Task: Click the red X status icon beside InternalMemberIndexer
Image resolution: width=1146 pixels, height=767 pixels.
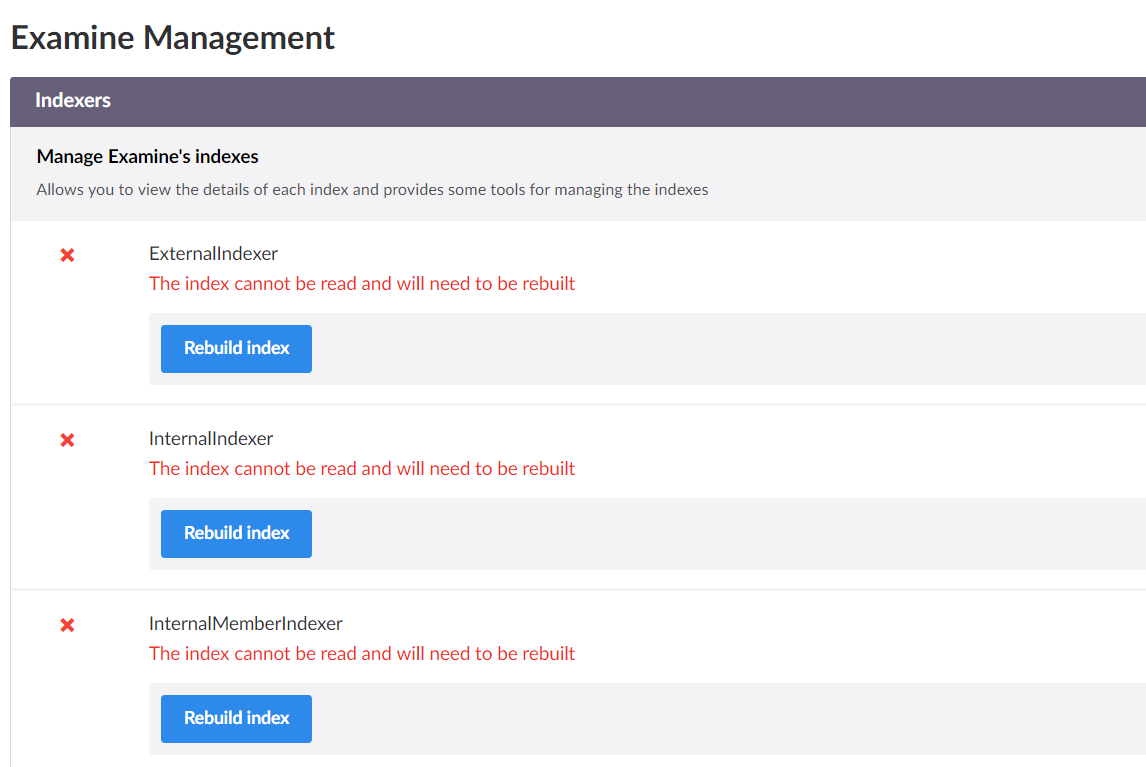Action: [x=67, y=625]
